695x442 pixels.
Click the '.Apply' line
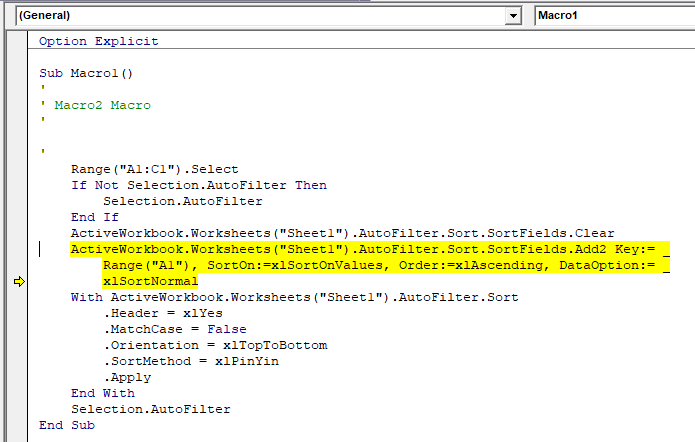(x=128, y=377)
